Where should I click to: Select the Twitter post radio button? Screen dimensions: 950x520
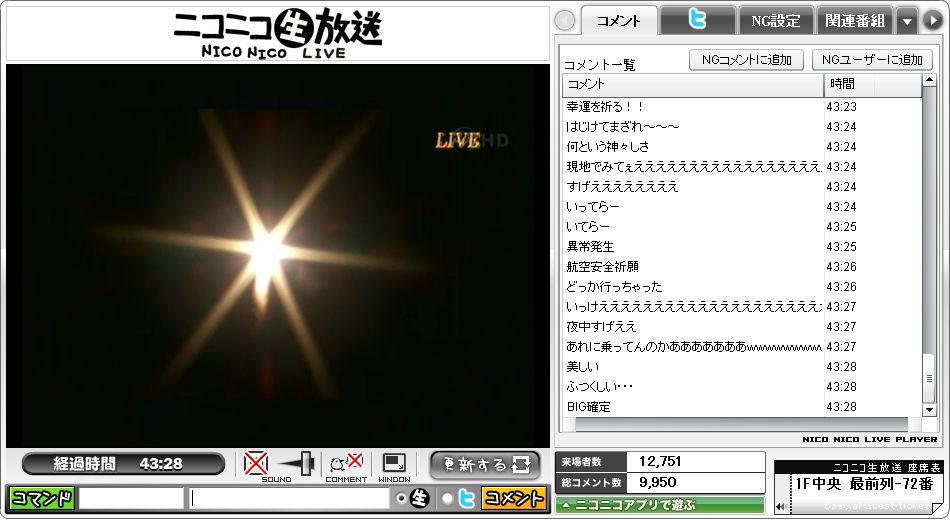(447, 498)
